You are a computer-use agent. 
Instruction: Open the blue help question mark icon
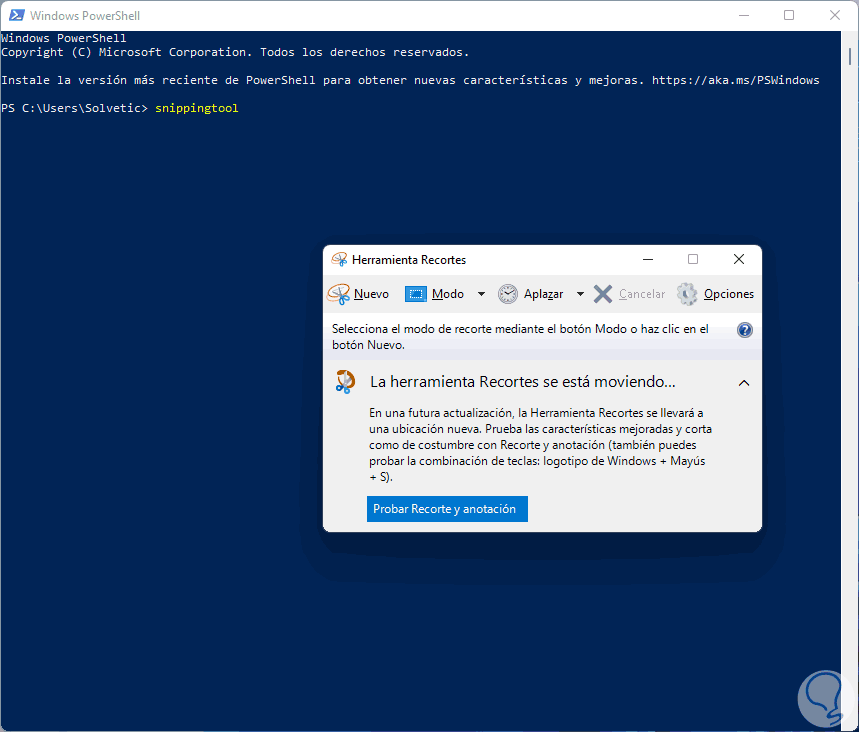pyautogui.click(x=745, y=330)
